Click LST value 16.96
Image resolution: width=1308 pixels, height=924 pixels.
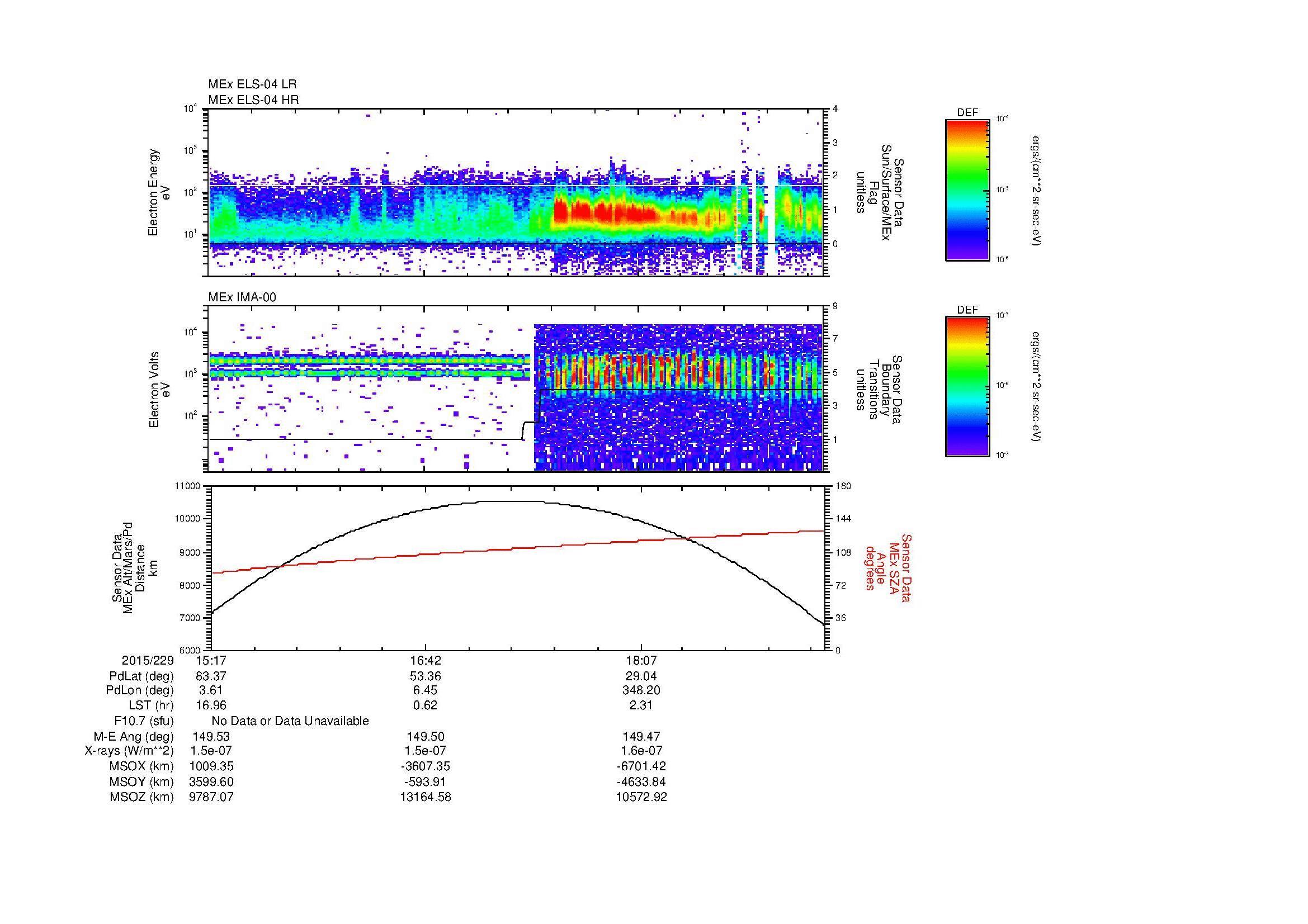click(211, 705)
